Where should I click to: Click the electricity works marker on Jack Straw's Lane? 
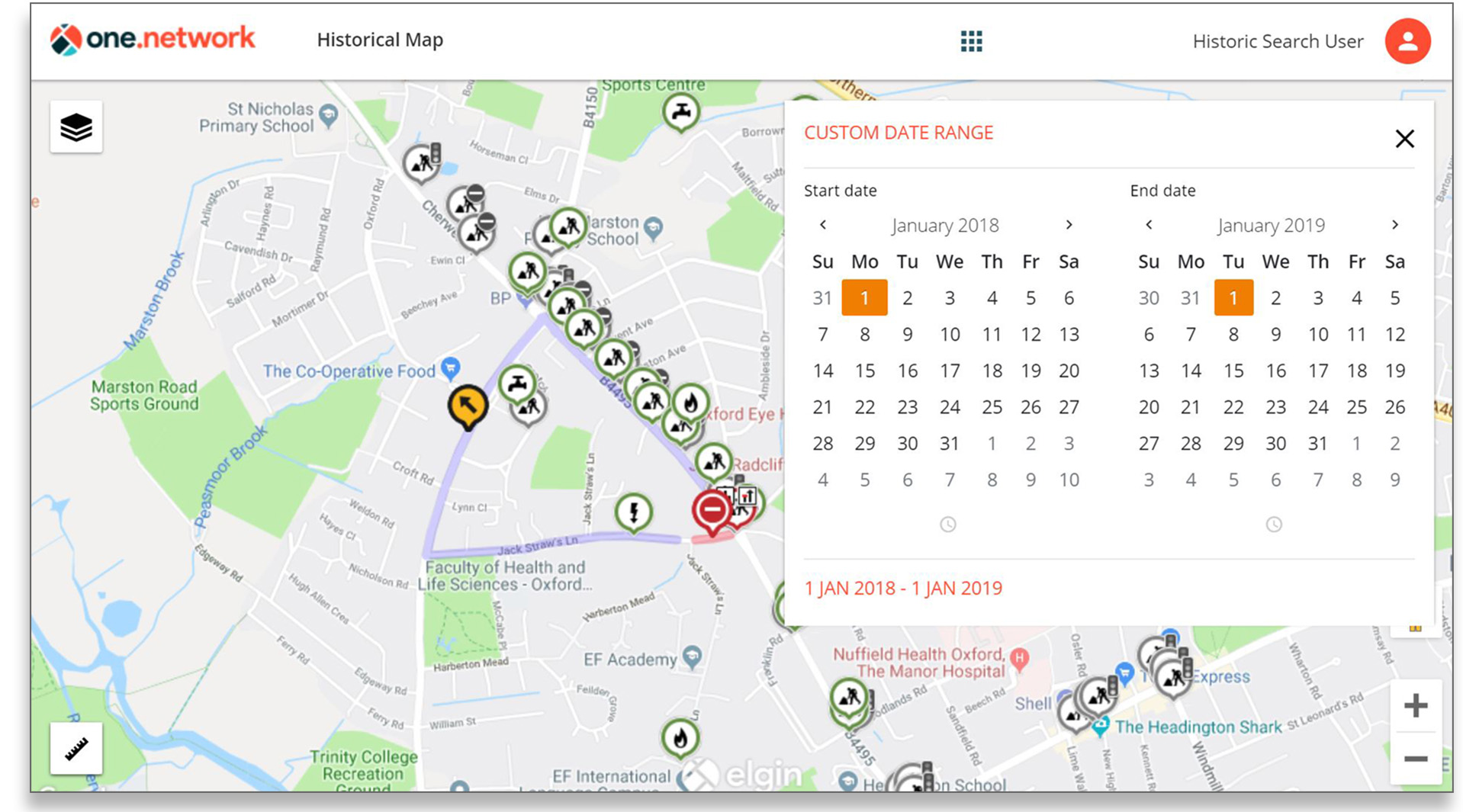(633, 512)
